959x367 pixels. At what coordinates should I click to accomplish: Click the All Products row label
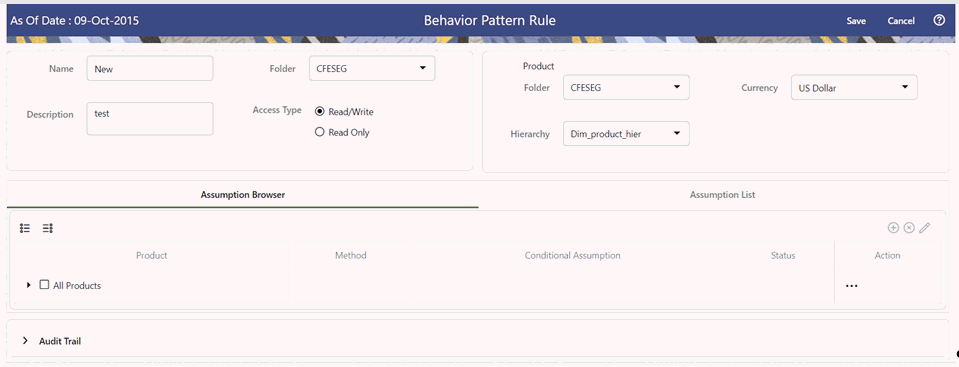tap(77, 286)
